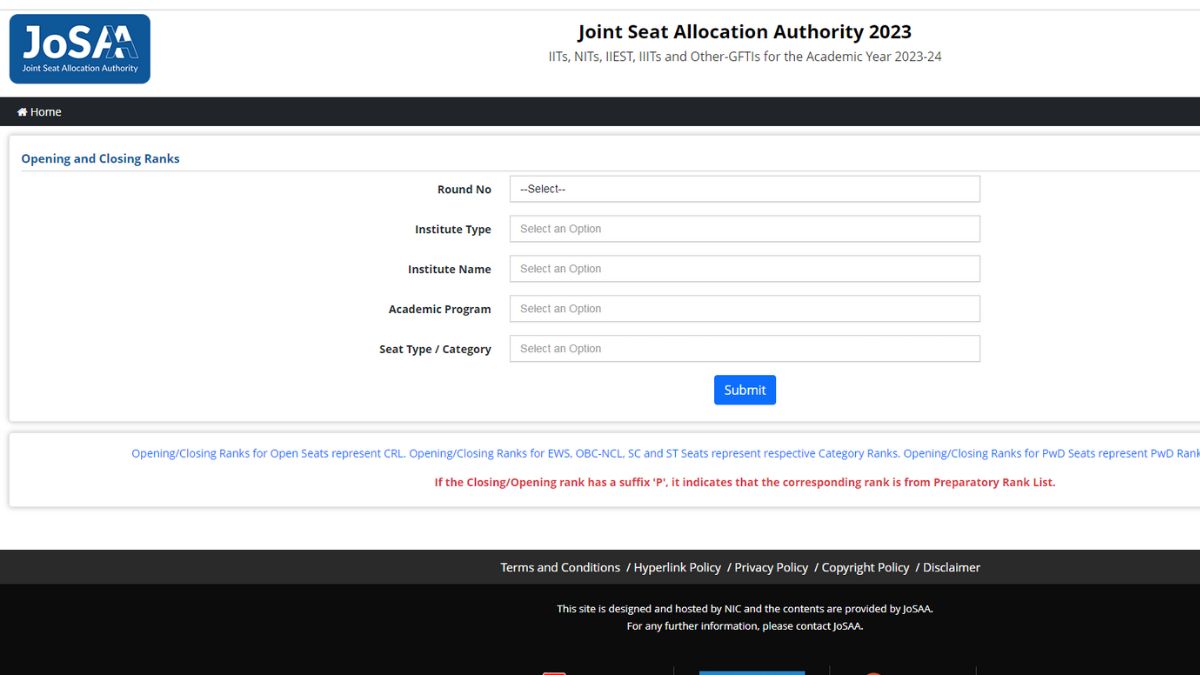
Task: Open the Copyright Policy page
Action: coord(864,567)
